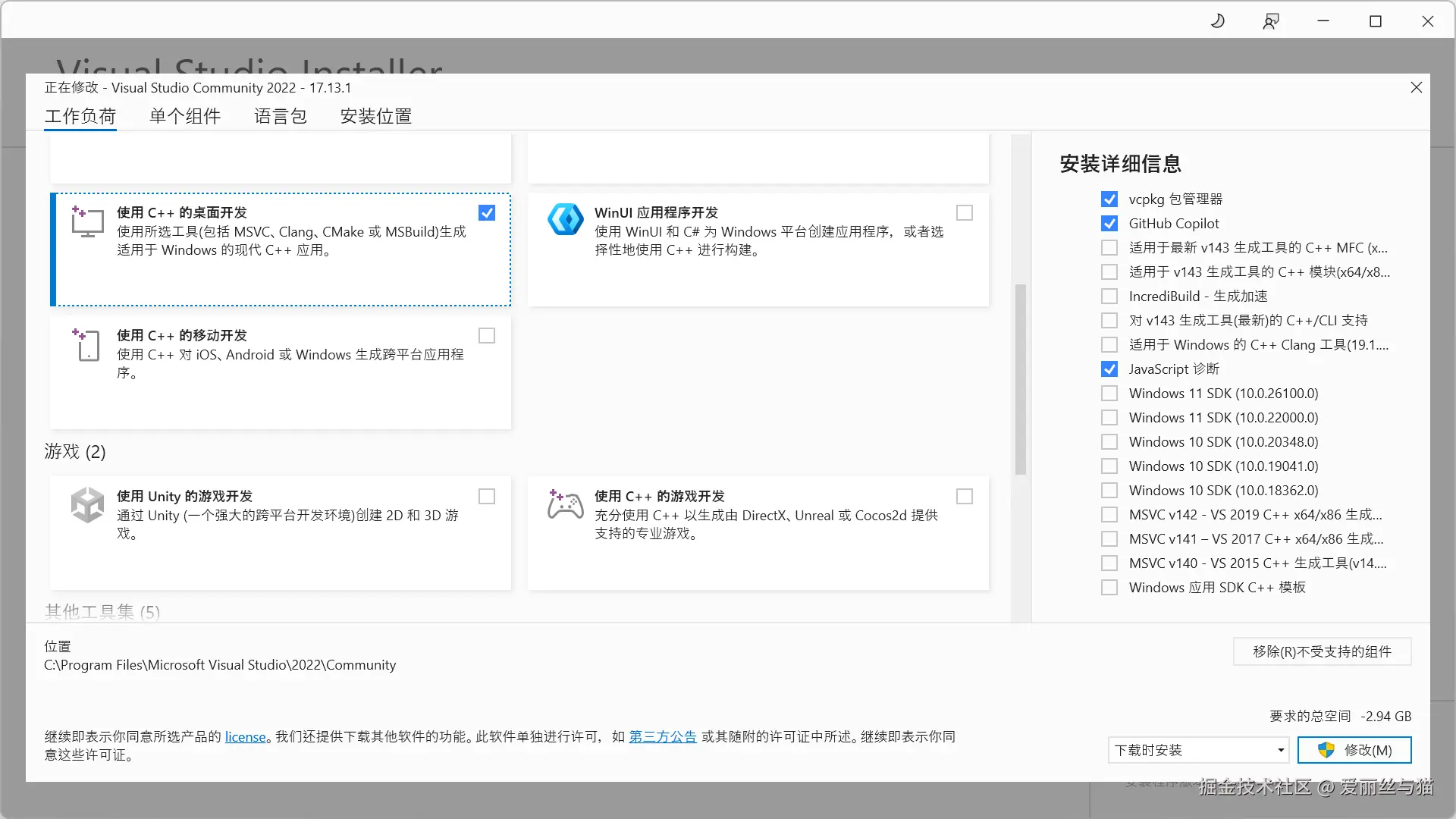1456x819 pixels.
Task: Go to the 安装位置 tab
Action: pyautogui.click(x=376, y=116)
